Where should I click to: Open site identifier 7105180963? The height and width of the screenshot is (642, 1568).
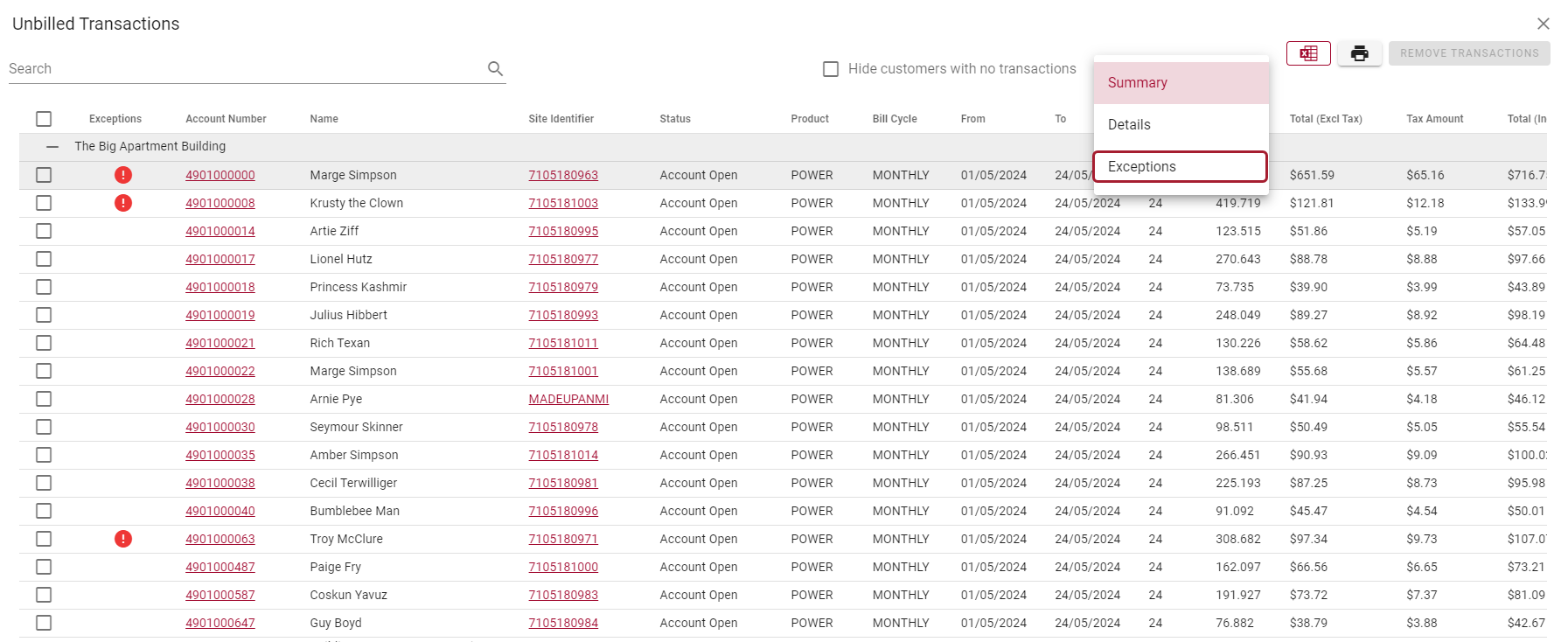(563, 175)
